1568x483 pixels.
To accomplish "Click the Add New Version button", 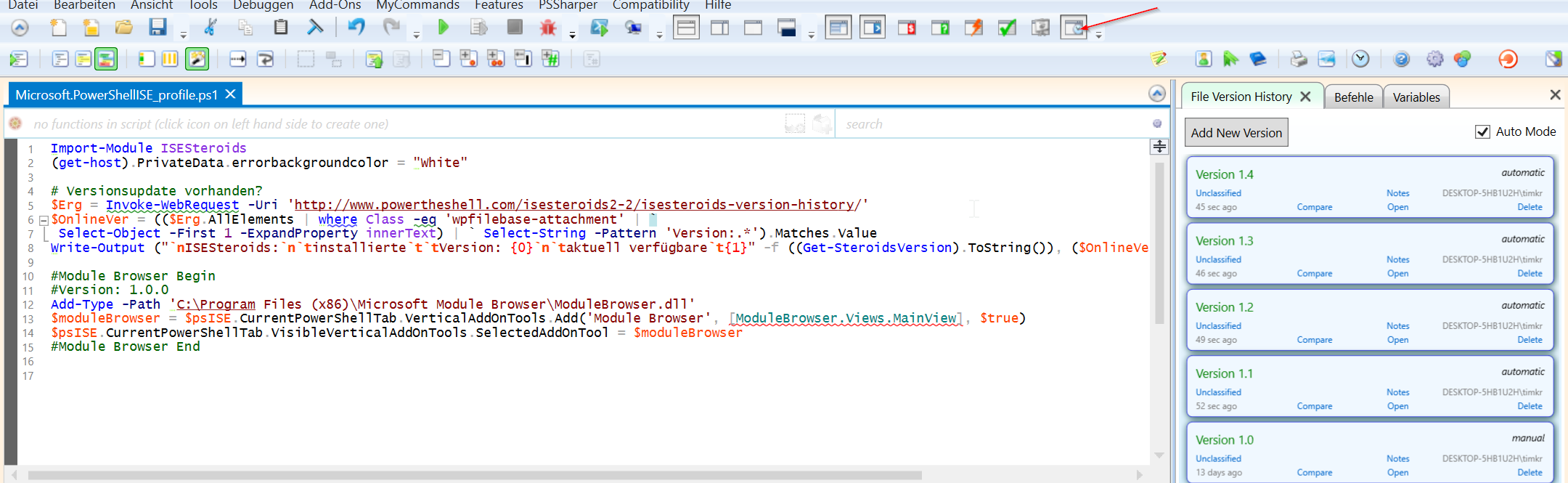I will click(x=1236, y=133).
